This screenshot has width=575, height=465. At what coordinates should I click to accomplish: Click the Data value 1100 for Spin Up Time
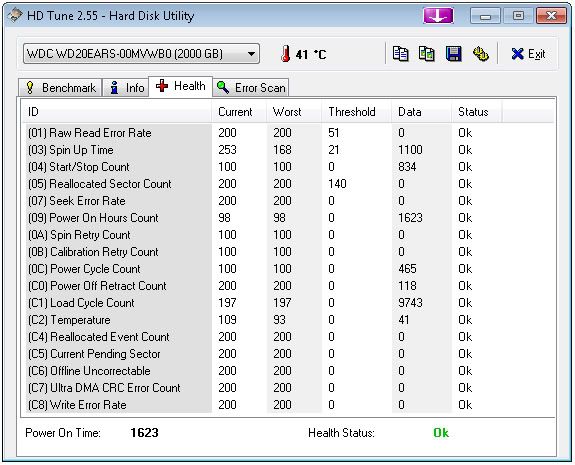[410, 150]
